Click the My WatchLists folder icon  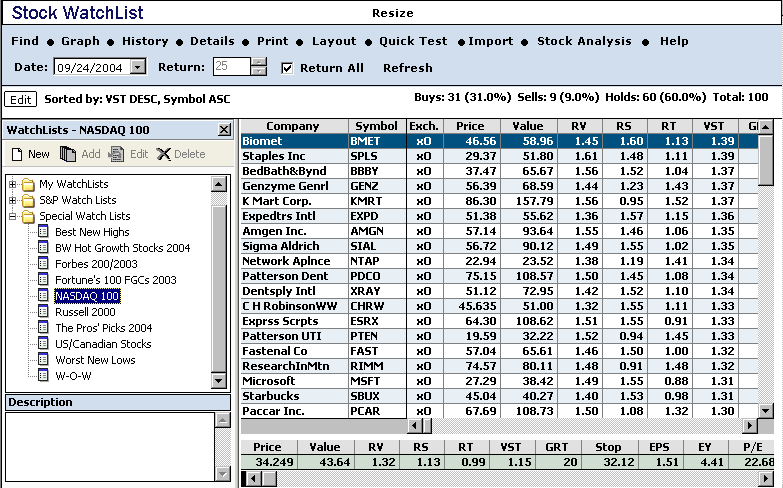click(x=28, y=184)
